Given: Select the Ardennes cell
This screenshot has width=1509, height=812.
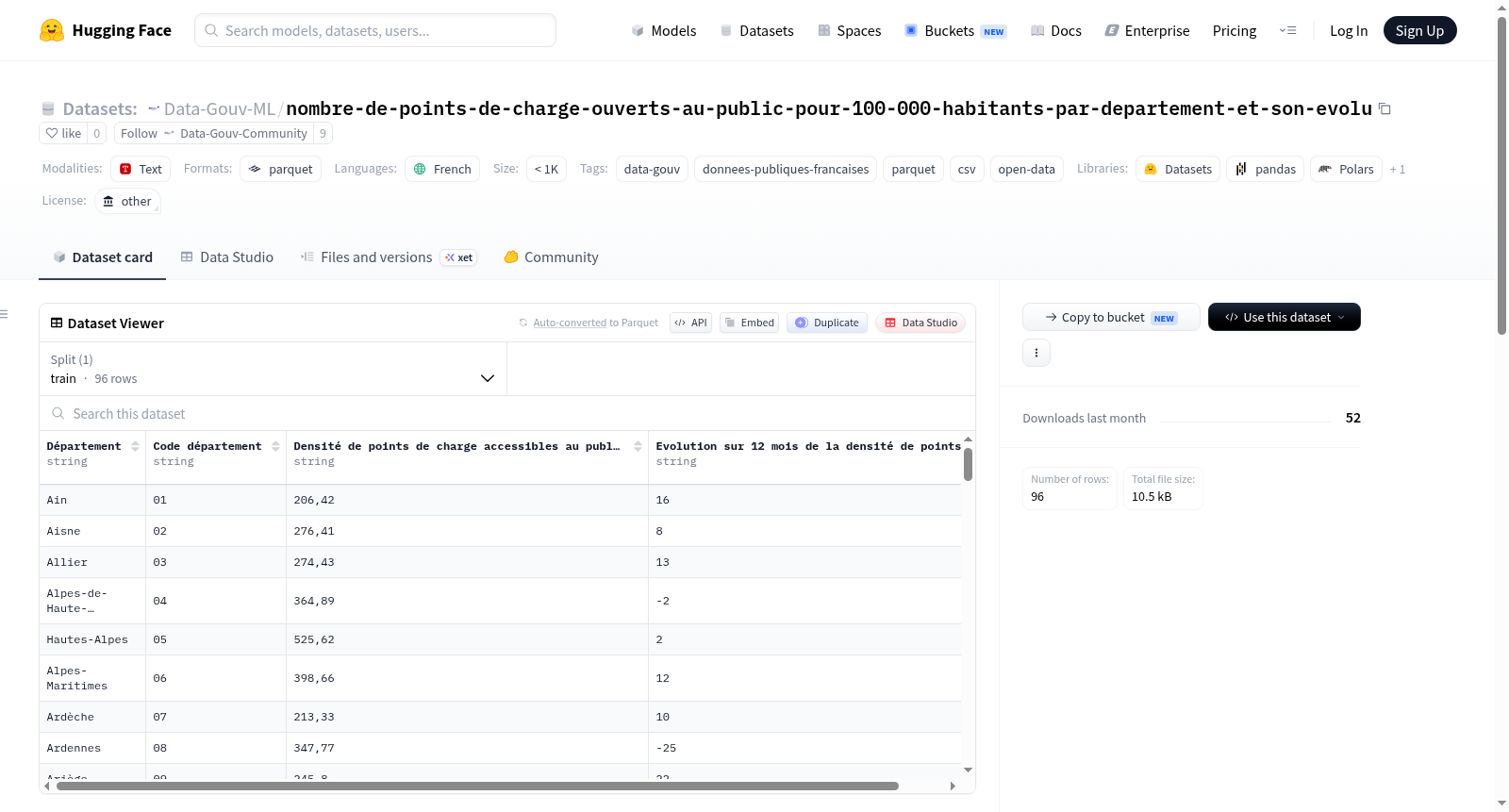Looking at the screenshot, I should pos(91,748).
